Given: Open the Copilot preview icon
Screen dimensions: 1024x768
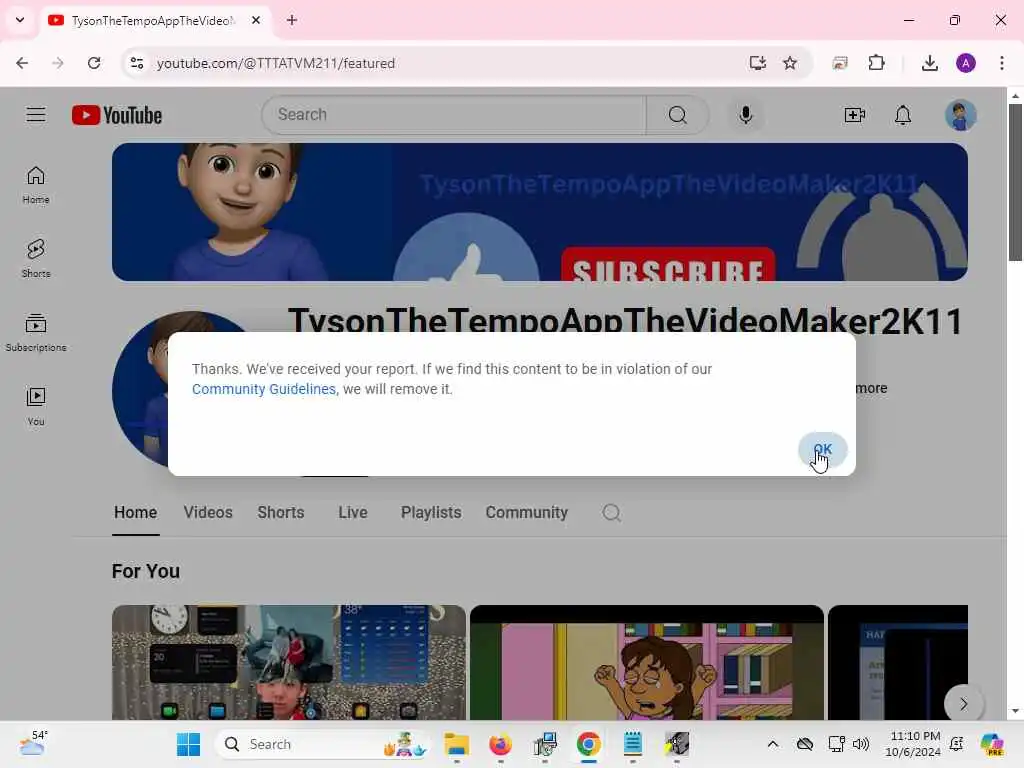Looking at the screenshot, I should click(991, 744).
